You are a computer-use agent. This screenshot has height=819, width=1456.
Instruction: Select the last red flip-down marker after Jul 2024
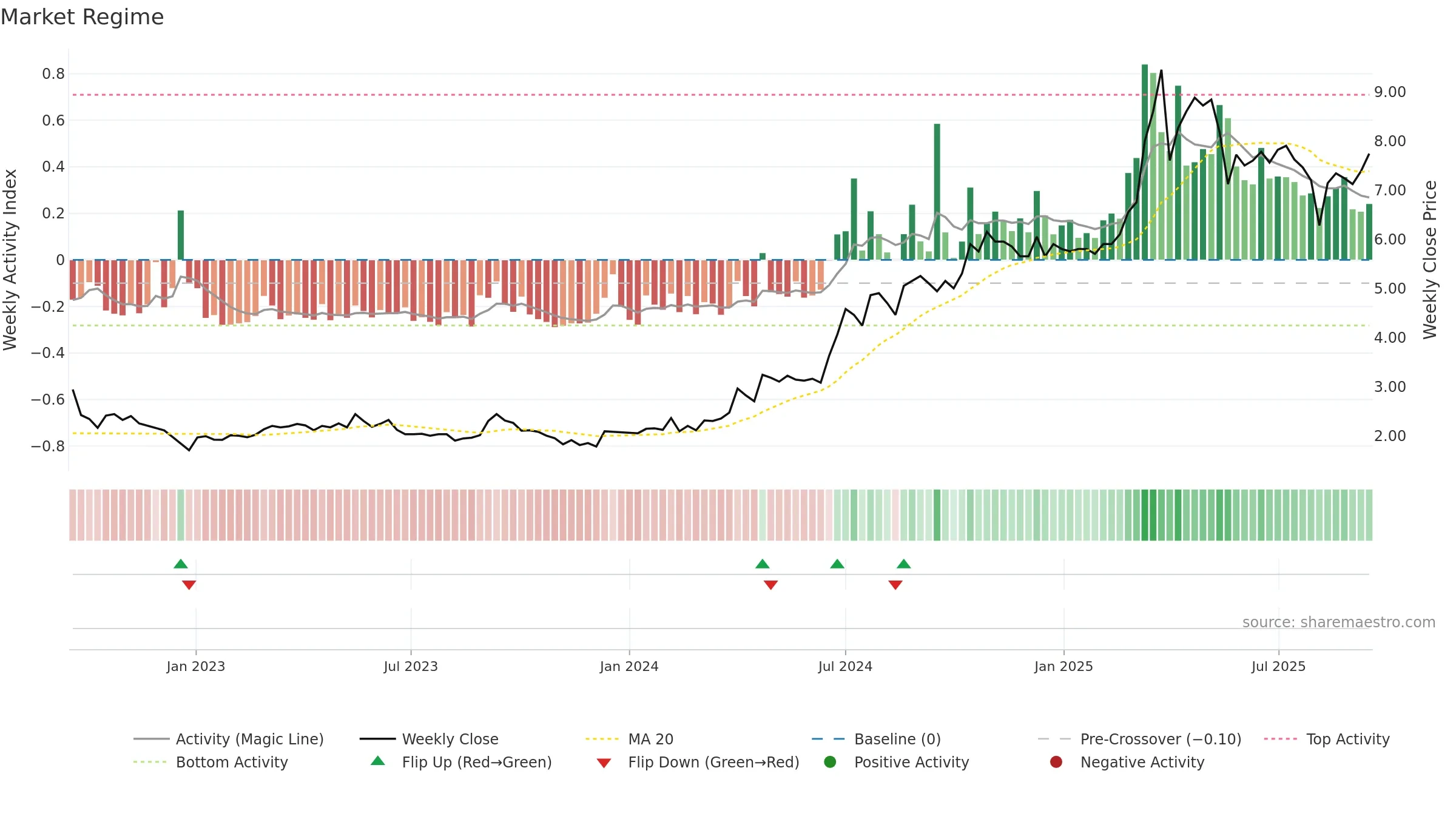tap(895, 585)
